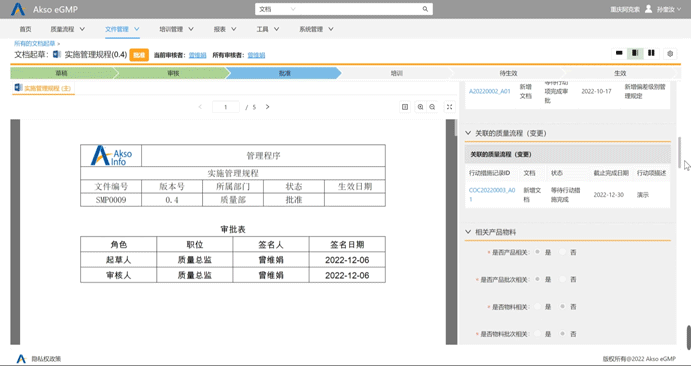The width and height of the screenshot is (691, 366).
Task: Click the orange 批准 status button
Action: coord(139,55)
